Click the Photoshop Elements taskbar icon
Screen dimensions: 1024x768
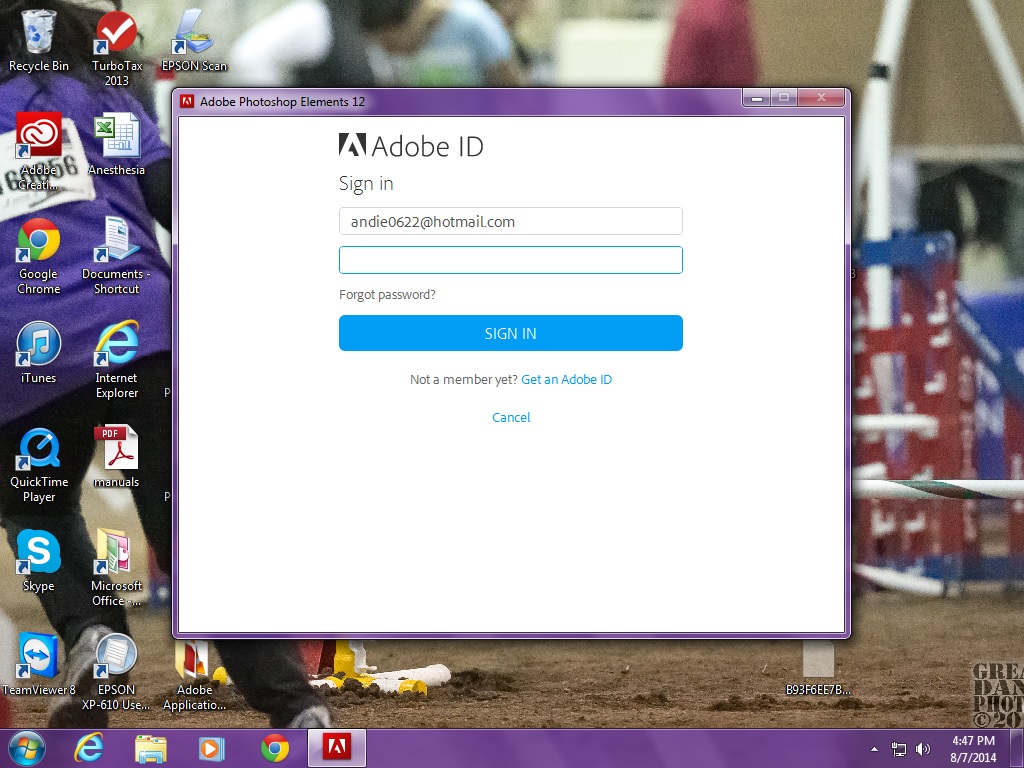pos(335,748)
